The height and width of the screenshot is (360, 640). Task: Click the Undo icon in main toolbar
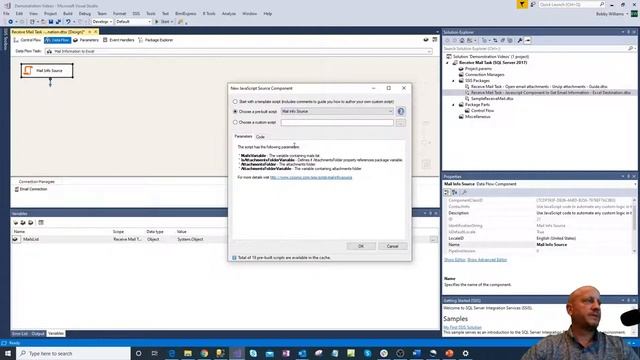(68, 22)
